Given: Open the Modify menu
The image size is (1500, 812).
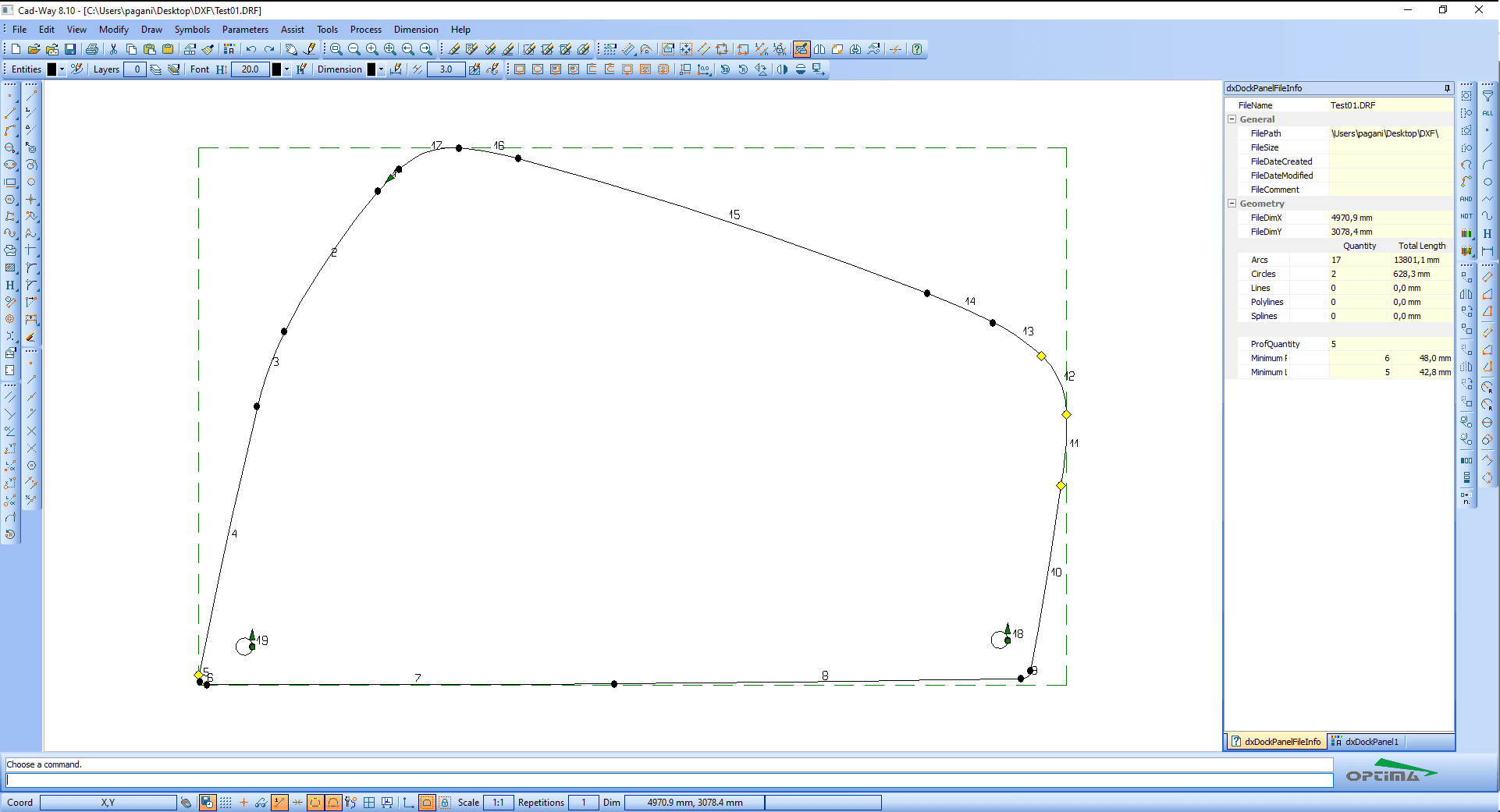Looking at the screenshot, I should coord(113,30).
